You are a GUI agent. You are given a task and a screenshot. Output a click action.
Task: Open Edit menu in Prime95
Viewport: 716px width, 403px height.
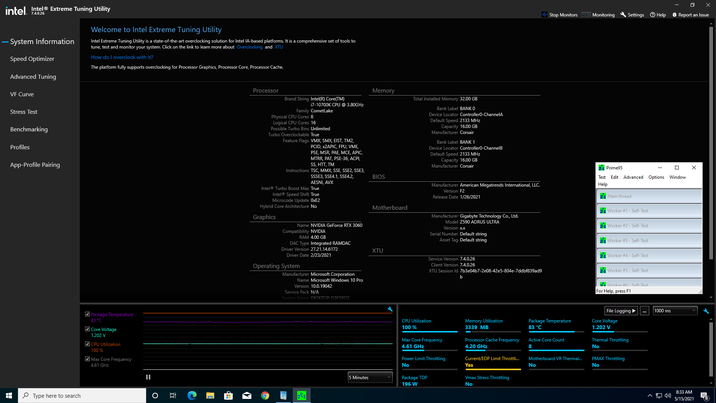coord(615,177)
